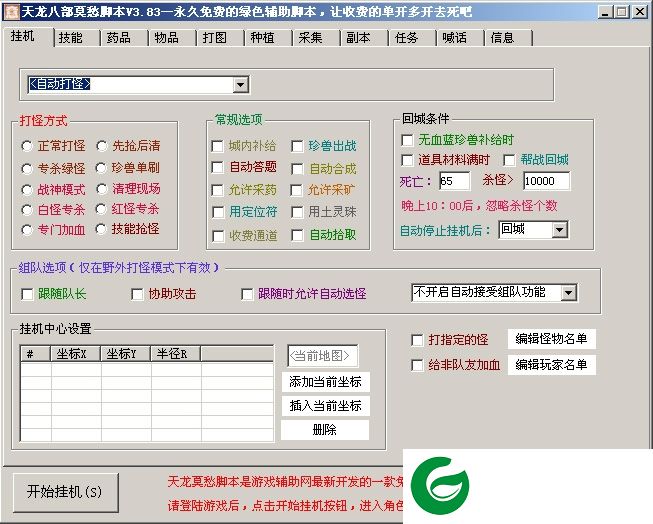Open the 采集 tab
The width and height of the screenshot is (653, 524).
(316, 38)
